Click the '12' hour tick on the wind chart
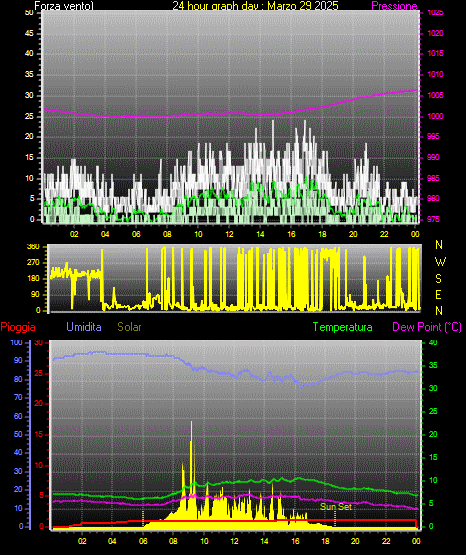Image resolution: width=466 pixels, height=555 pixels. (229, 234)
